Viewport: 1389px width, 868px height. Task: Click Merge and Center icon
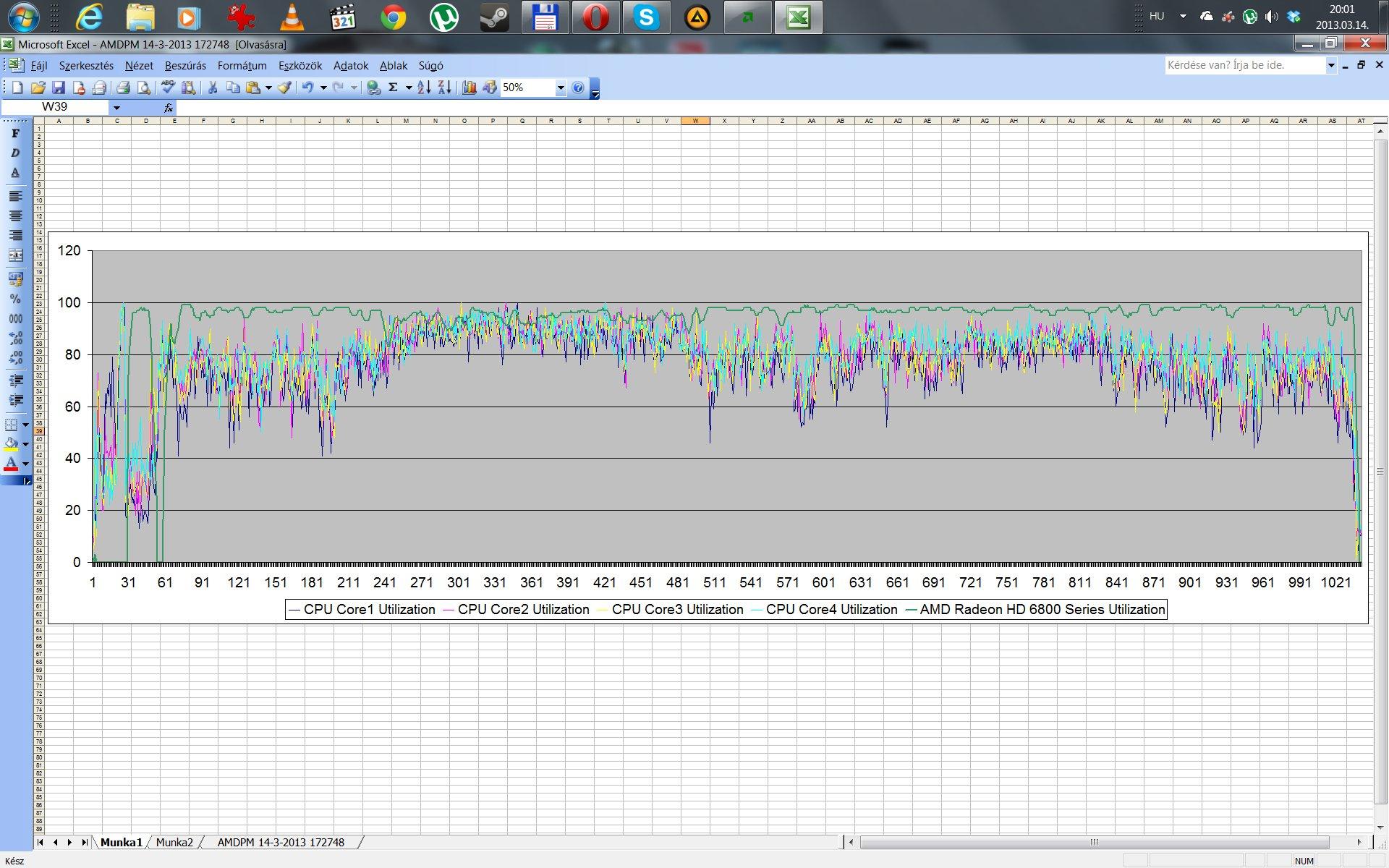pyautogui.click(x=15, y=255)
